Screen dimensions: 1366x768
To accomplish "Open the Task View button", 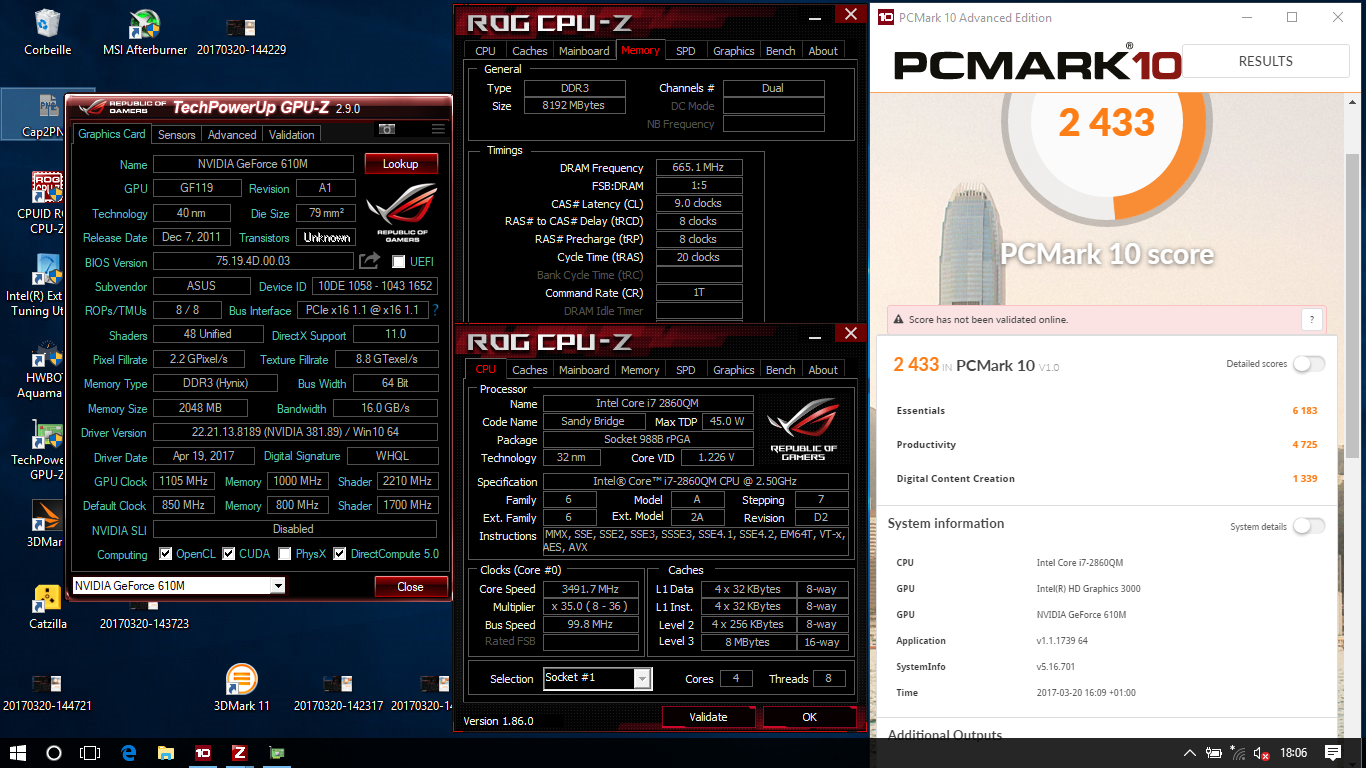I will pyautogui.click(x=90, y=753).
